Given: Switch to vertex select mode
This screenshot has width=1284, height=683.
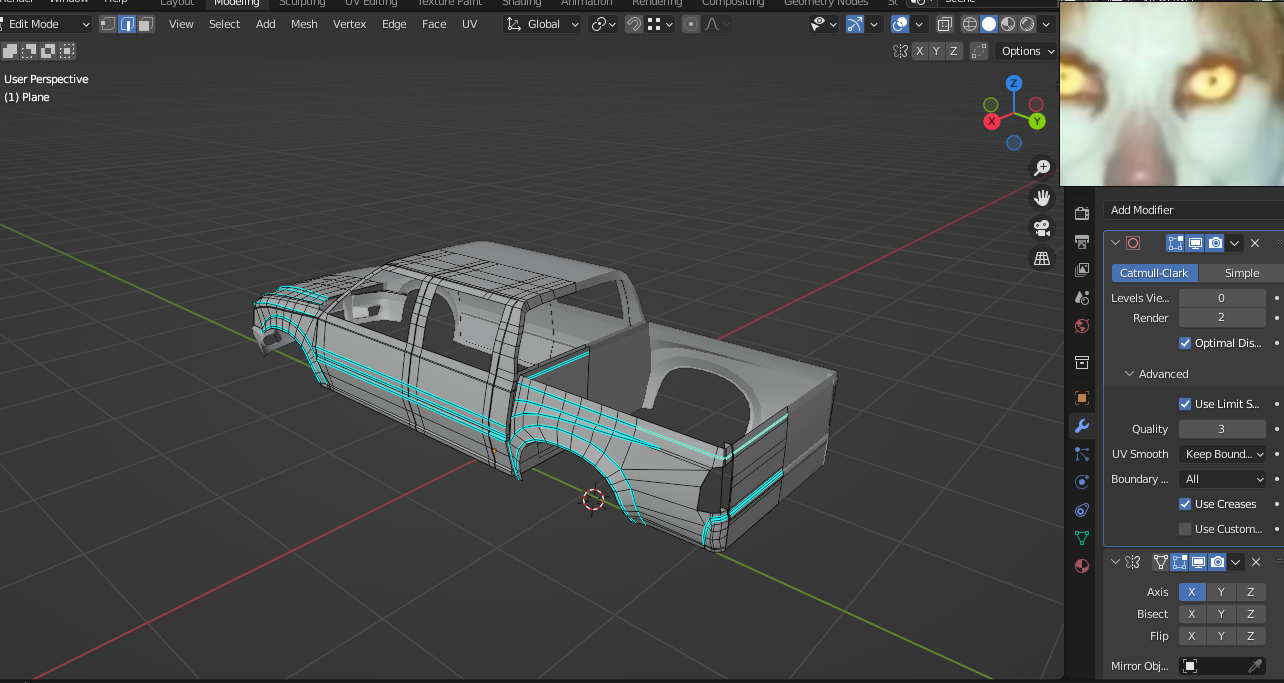Looking at the screenshot, I should pyautogui.click(x=108, y=24).
